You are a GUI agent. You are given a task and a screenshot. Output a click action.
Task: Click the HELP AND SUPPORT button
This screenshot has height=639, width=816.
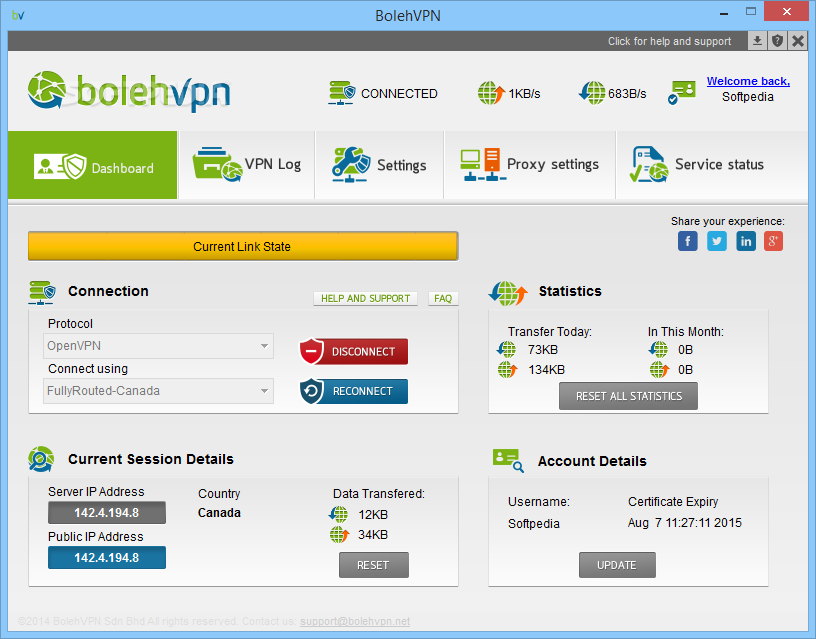click(365, 298)
